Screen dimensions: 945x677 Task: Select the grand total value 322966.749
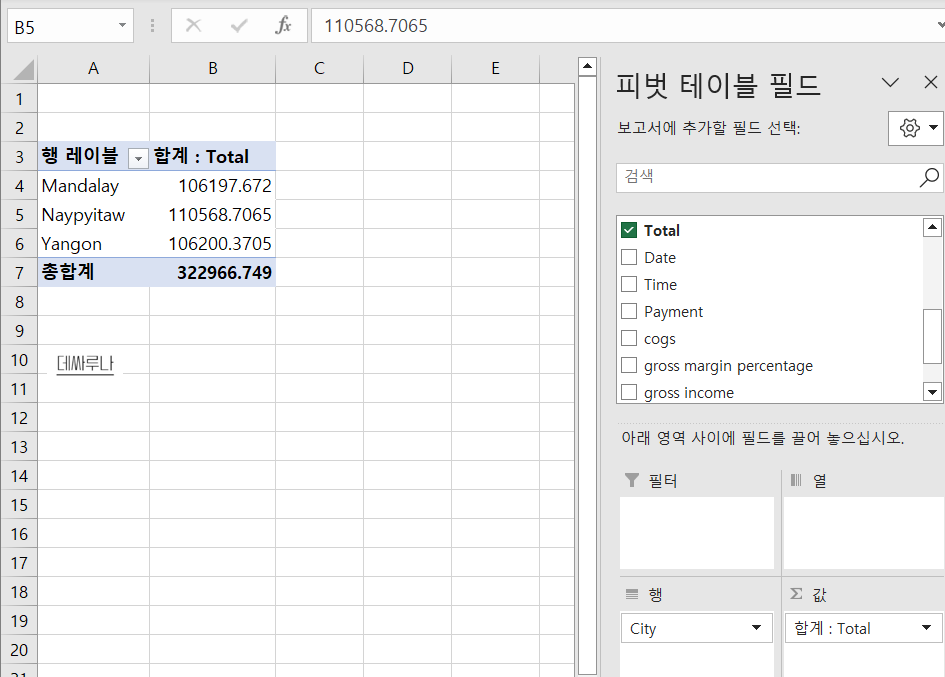[213, 272]
